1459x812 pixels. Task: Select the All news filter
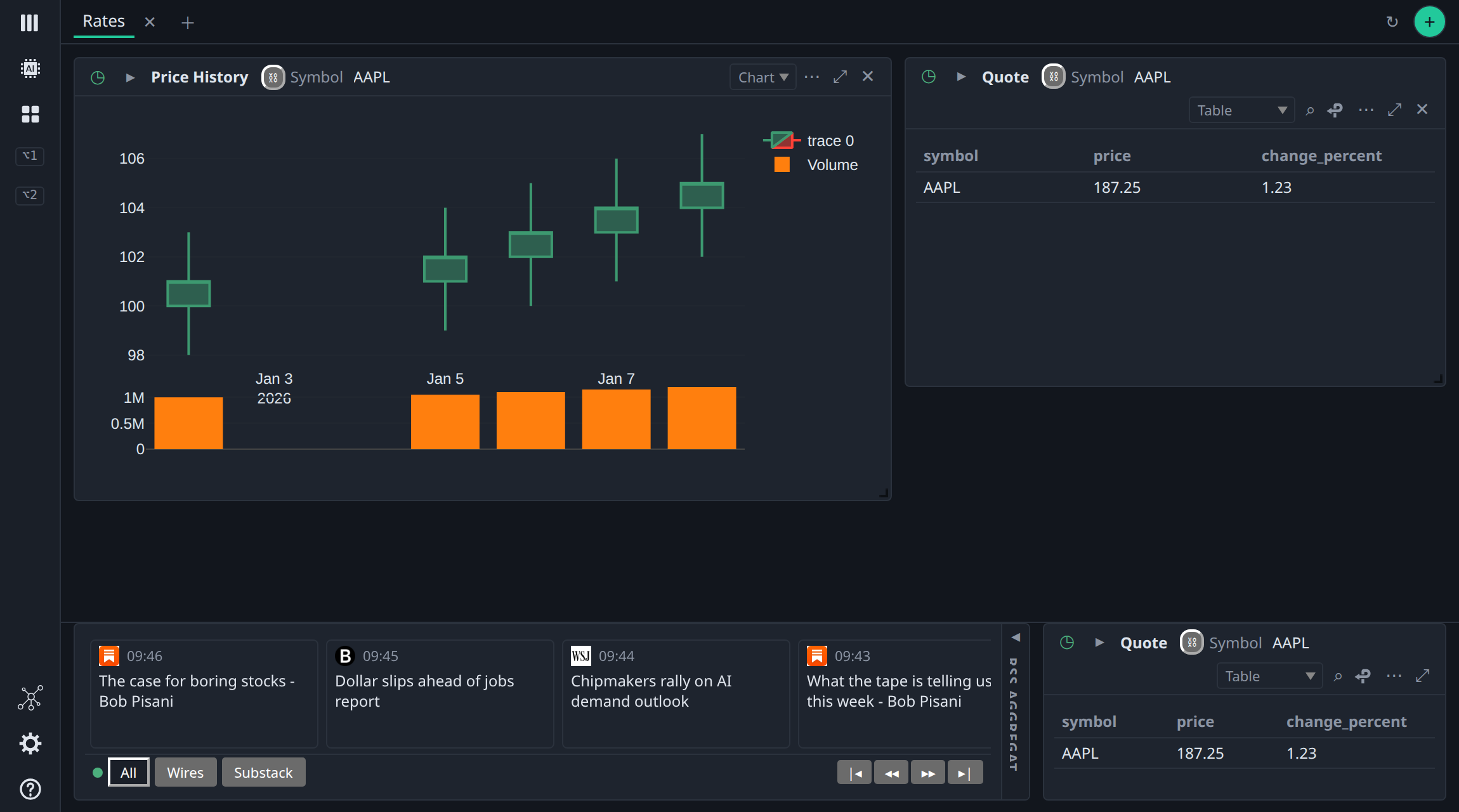coord(129,772)
